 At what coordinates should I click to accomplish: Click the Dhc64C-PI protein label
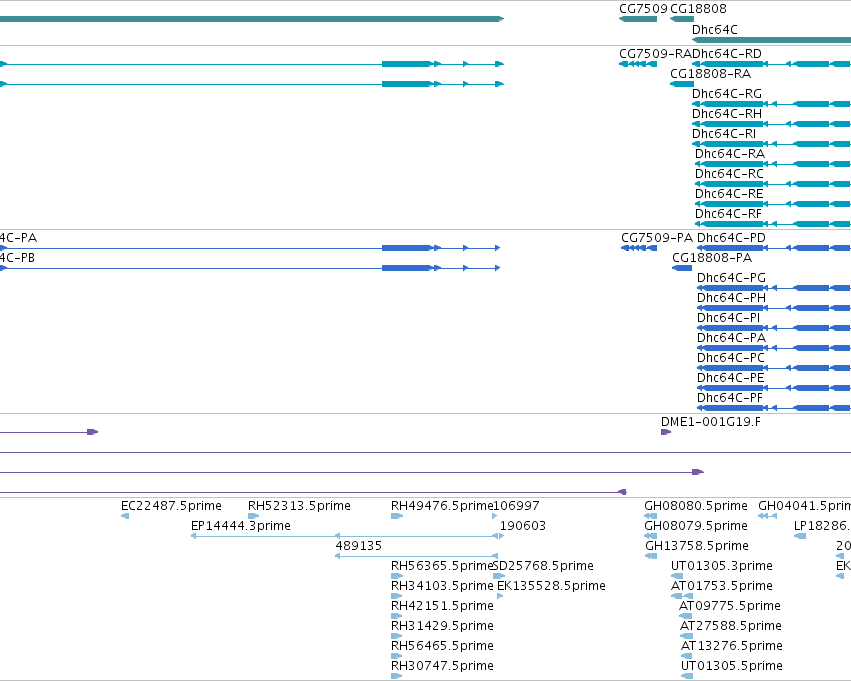point(728,319)
